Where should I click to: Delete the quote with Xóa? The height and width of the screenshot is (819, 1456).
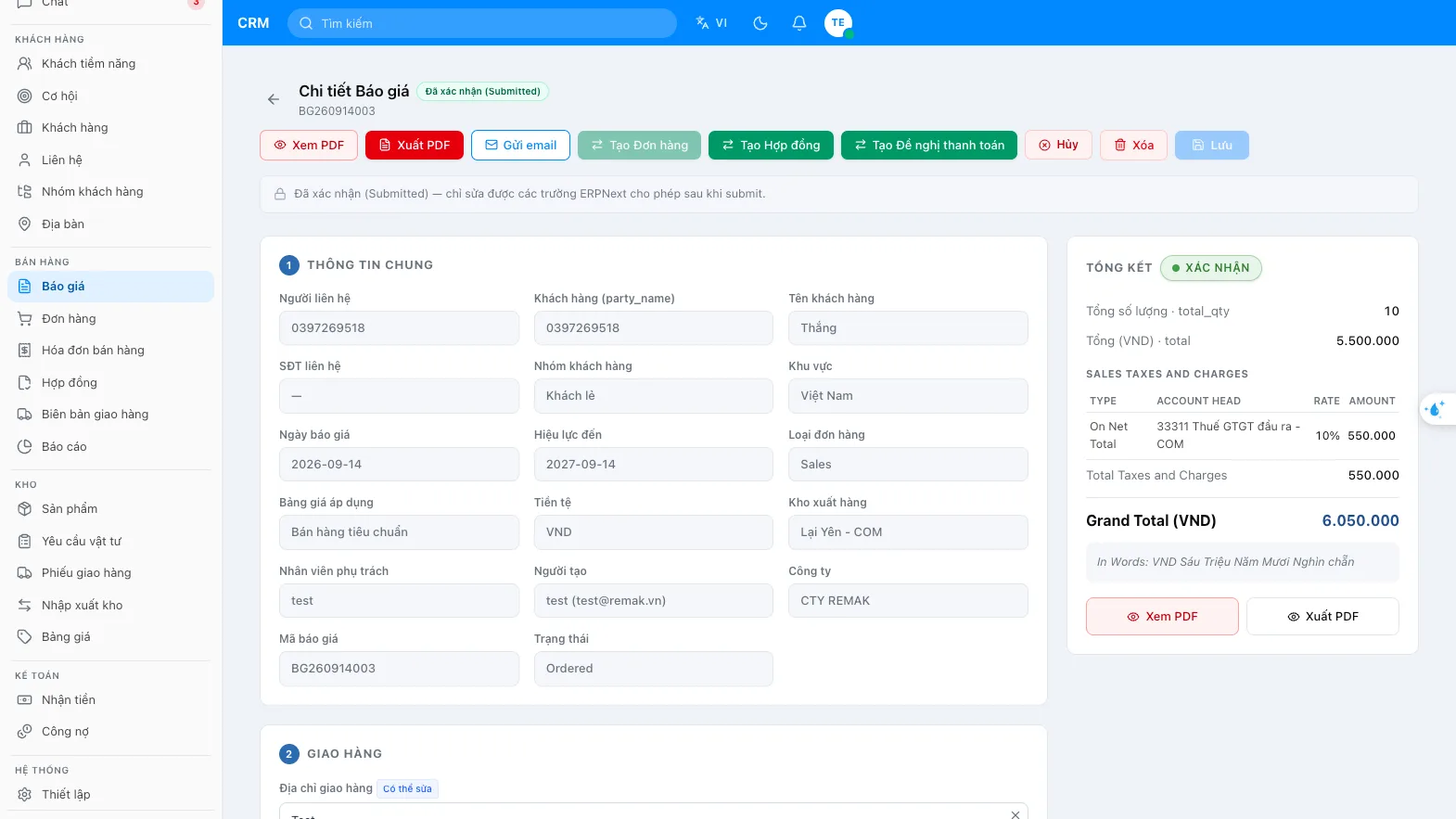pos(1133,146)
